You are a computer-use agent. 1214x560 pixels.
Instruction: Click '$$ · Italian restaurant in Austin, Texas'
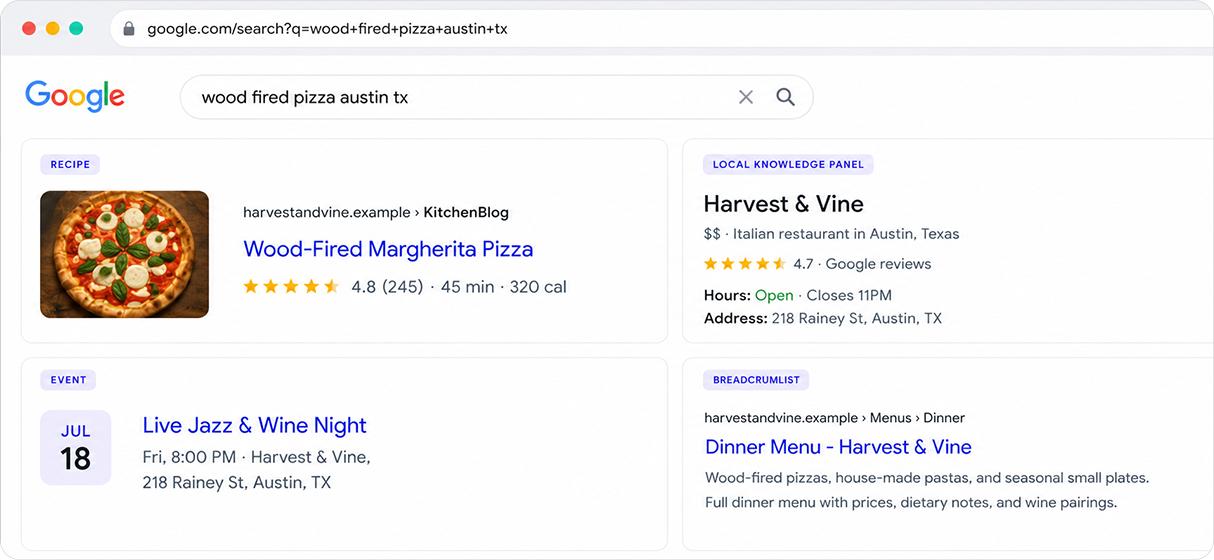coord(831,234)
